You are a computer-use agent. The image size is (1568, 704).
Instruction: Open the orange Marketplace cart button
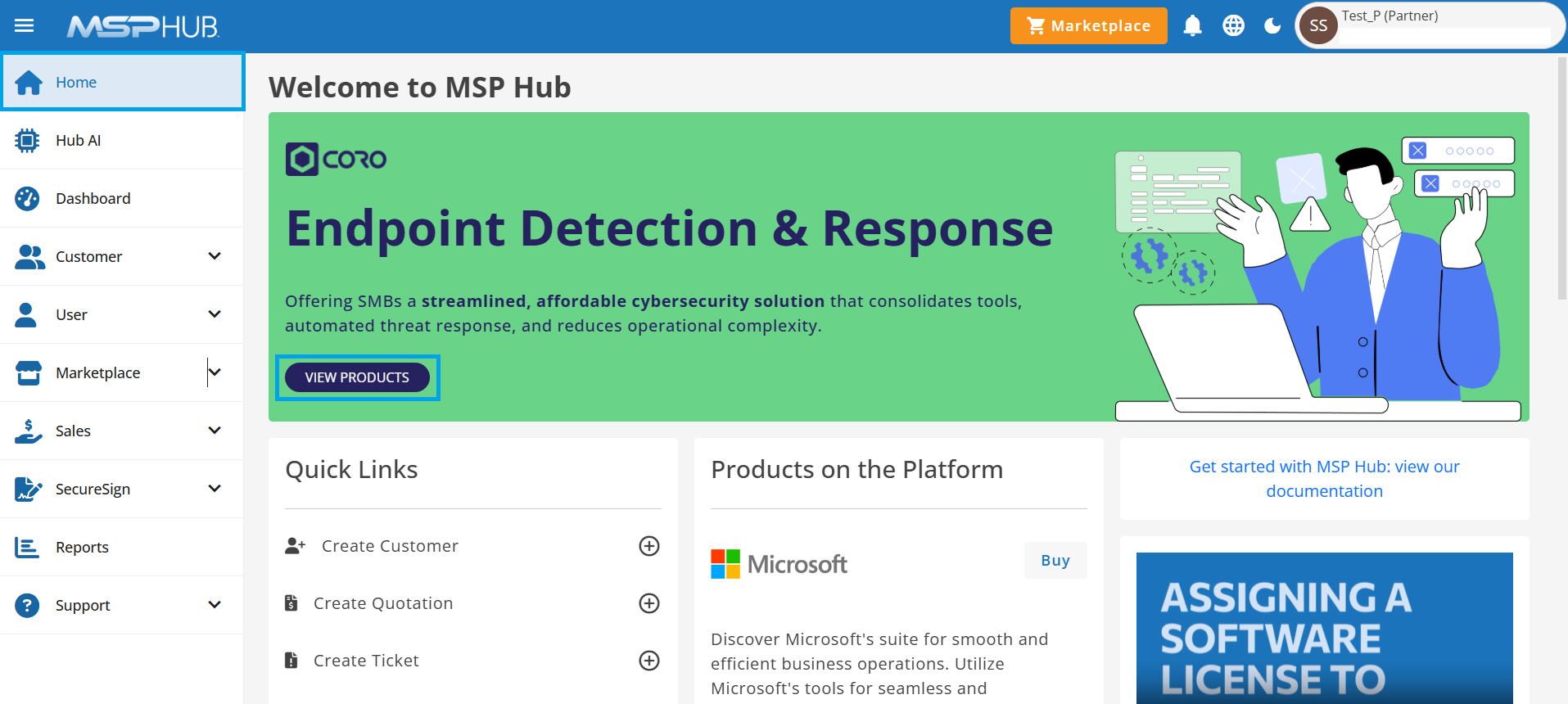pyautogui.click(x=1088, y=25)
